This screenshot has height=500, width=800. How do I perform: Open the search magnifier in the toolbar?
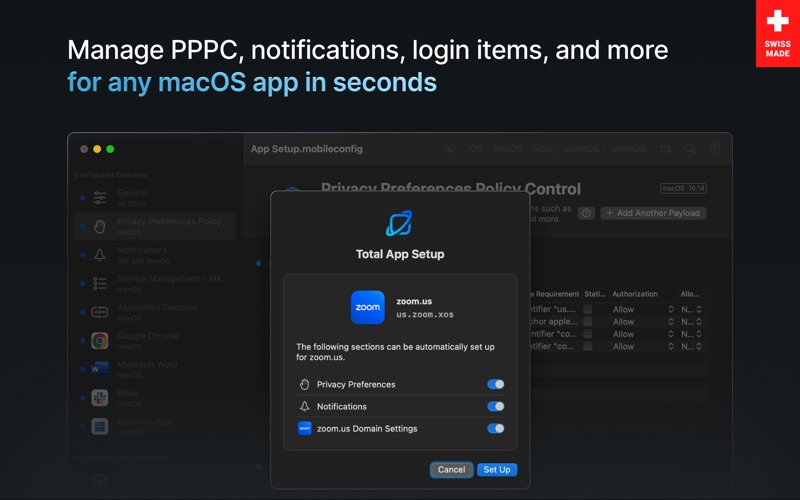(x=690, y=148)
